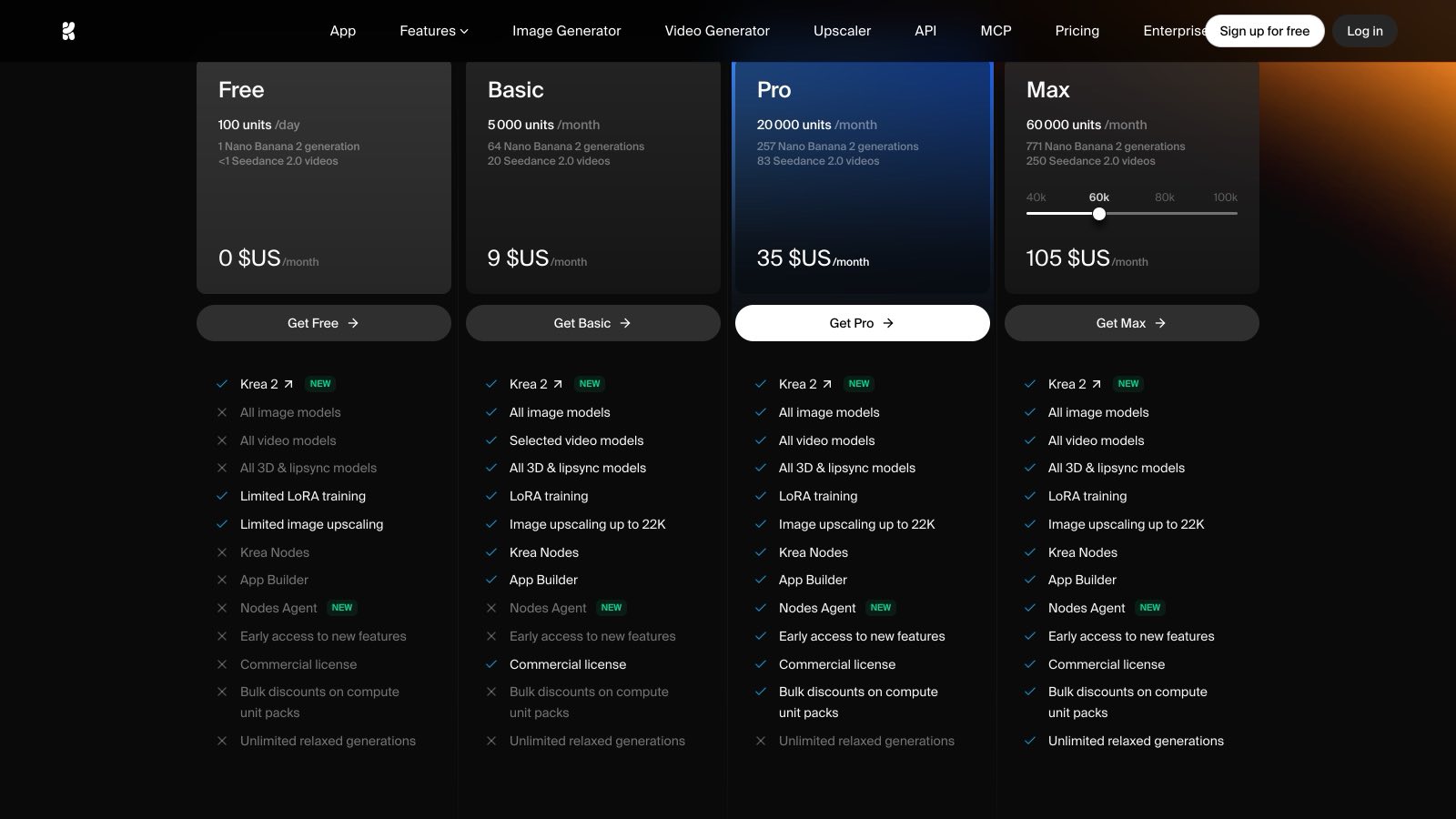This screenshot has height=819, width=1456.
Task: Click the checkmark beside Max plan Krea Nodes
Action: 1030,552
